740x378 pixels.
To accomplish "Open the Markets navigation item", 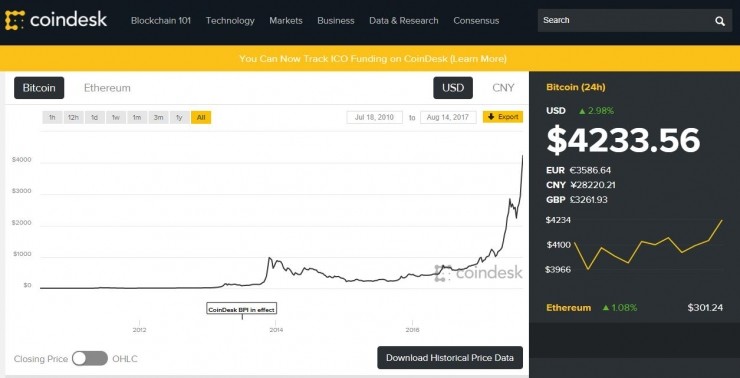I will [x=286, y=21].
